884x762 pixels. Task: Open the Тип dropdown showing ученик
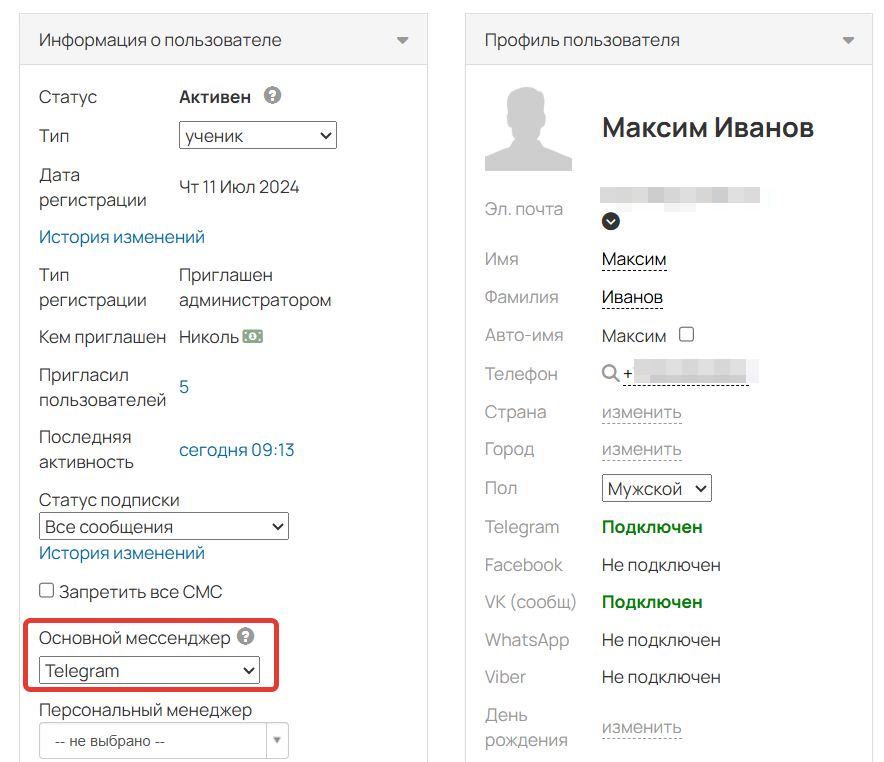(257, 135)
